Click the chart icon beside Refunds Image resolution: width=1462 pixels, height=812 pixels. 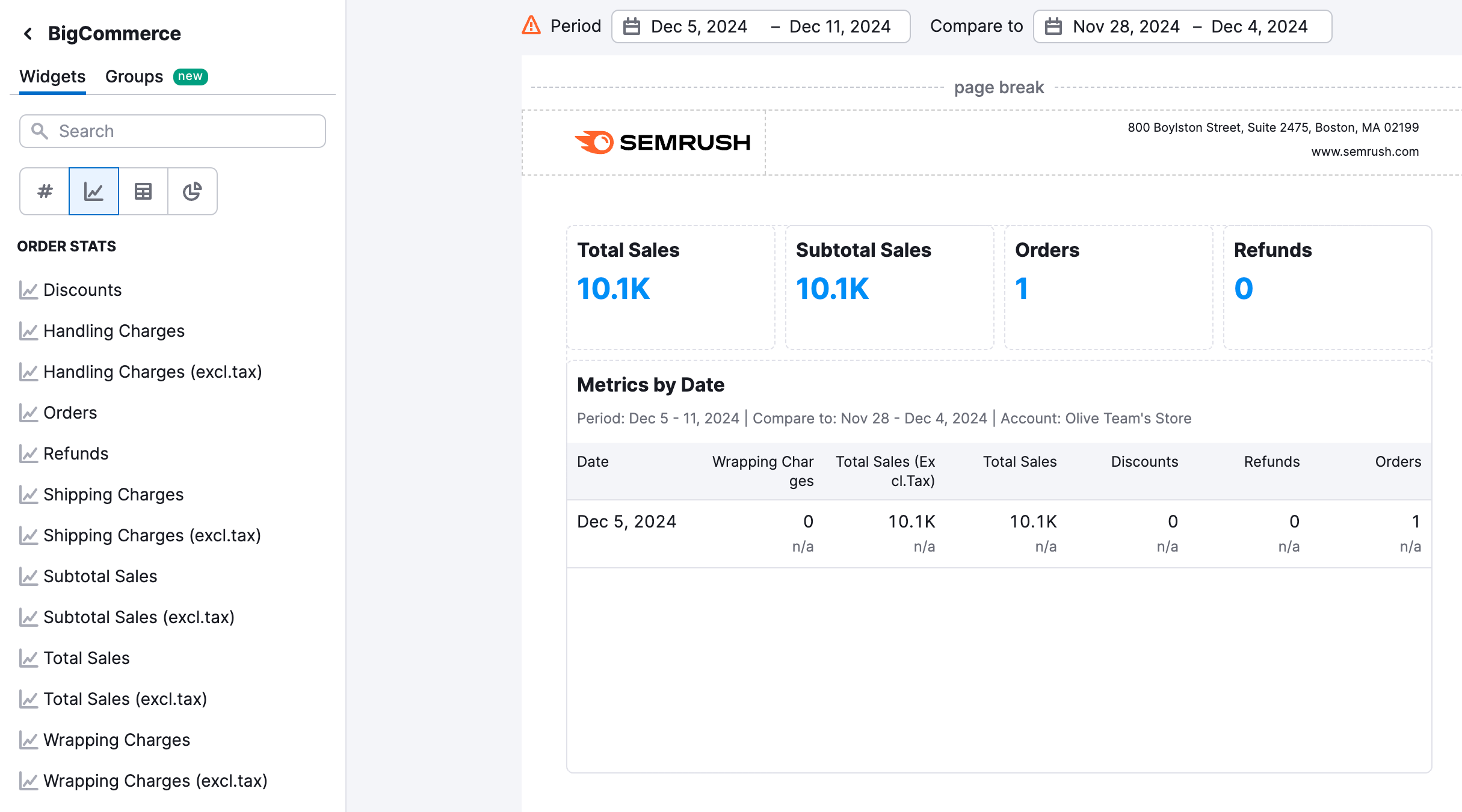point(29,454)
